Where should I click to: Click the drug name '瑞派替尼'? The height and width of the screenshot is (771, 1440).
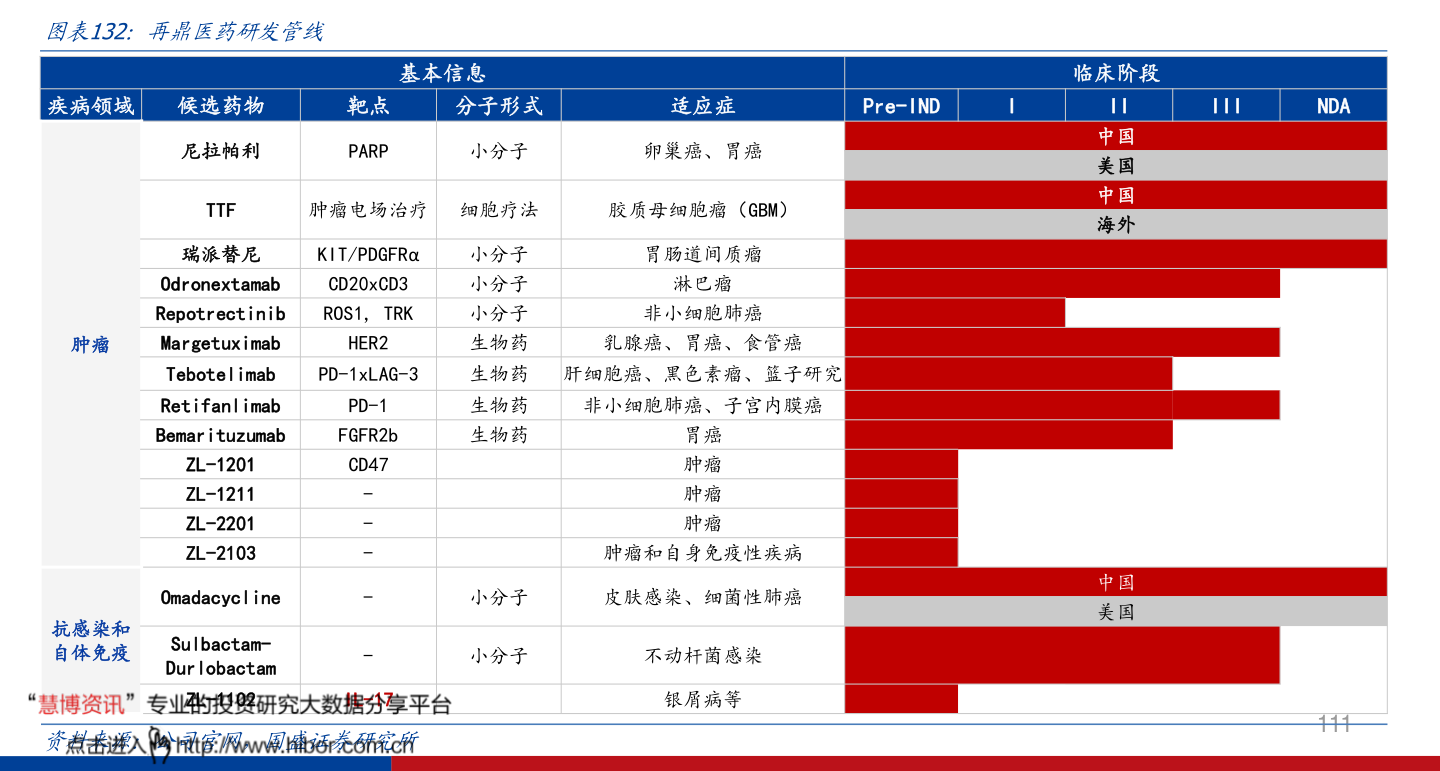click(x=221, y=254)
